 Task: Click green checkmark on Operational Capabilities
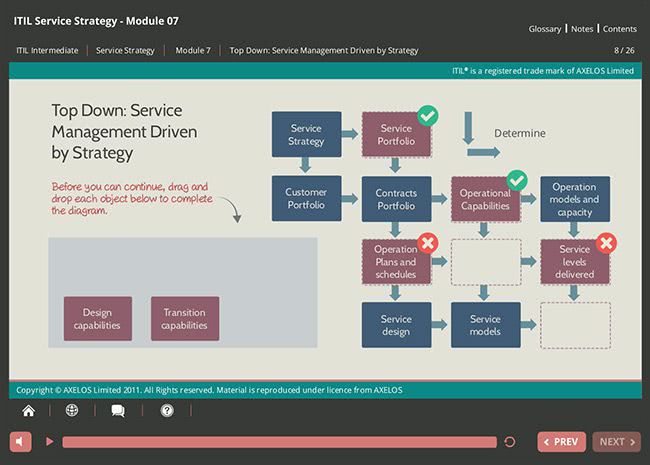click(x=517, y=180)
